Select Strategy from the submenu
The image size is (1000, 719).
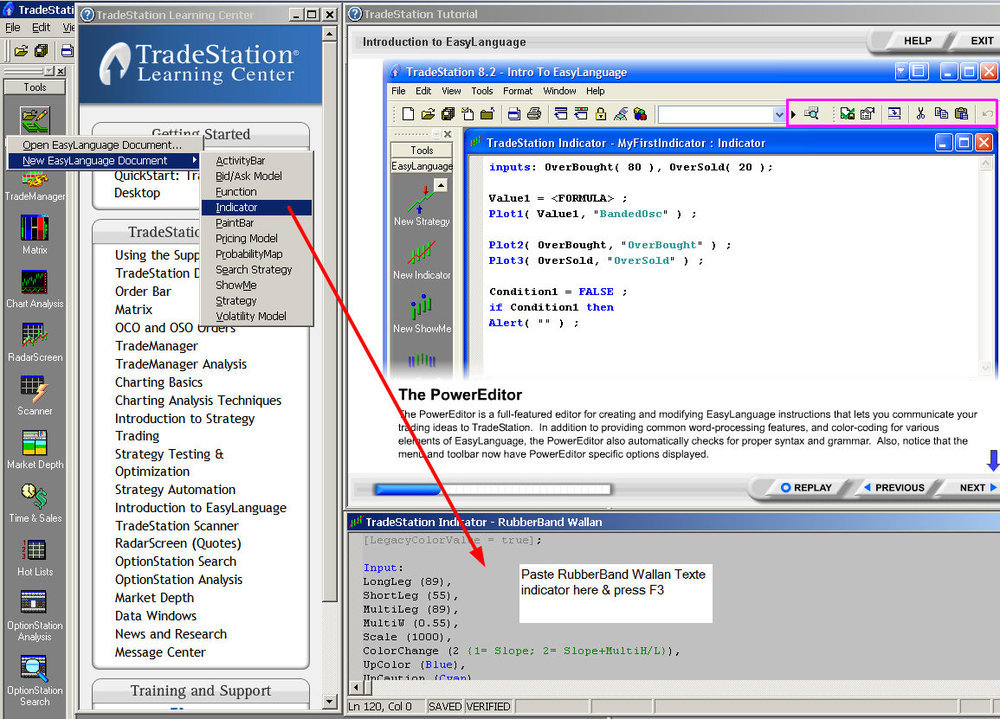[256, 300]
